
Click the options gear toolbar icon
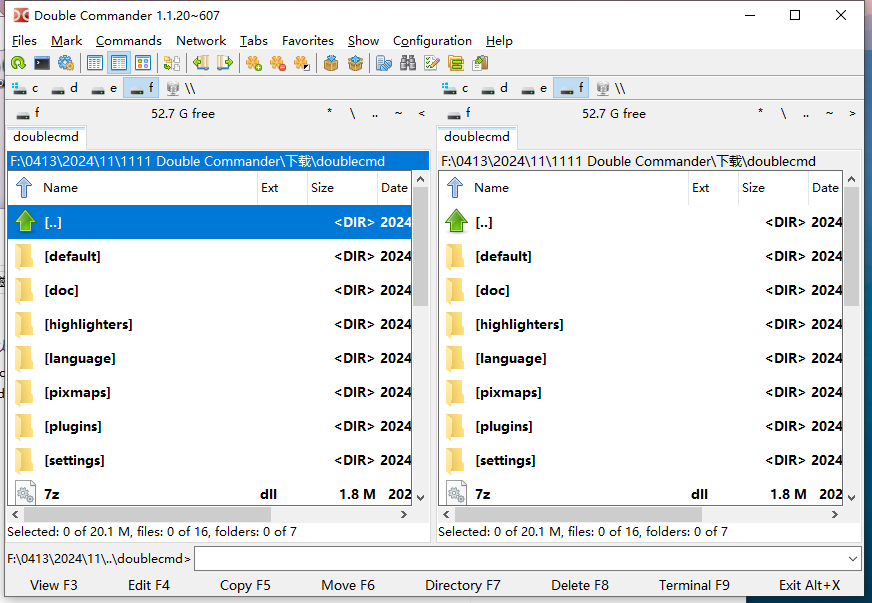66,63
